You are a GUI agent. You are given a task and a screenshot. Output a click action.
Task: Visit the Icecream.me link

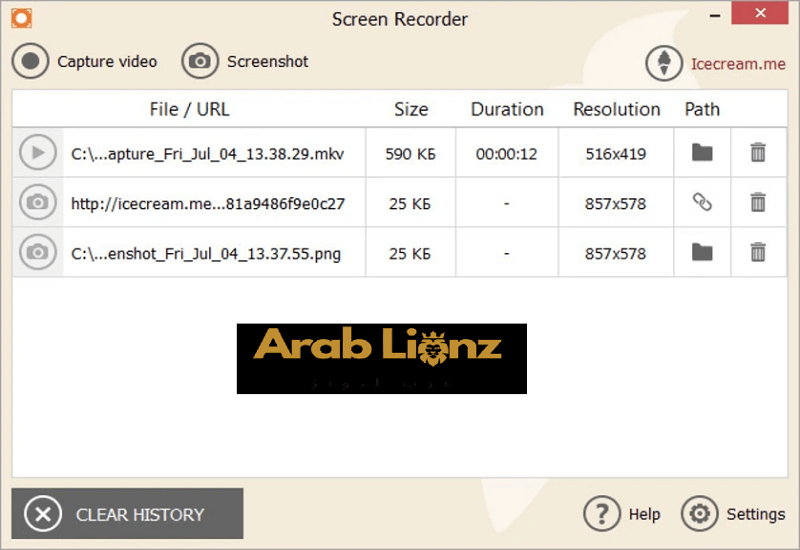tap(738, 64)
